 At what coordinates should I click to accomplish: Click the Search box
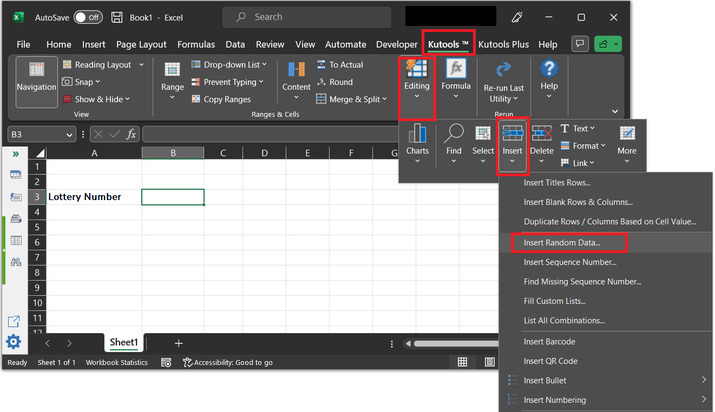pyautogui.click(x=306, y=17)
